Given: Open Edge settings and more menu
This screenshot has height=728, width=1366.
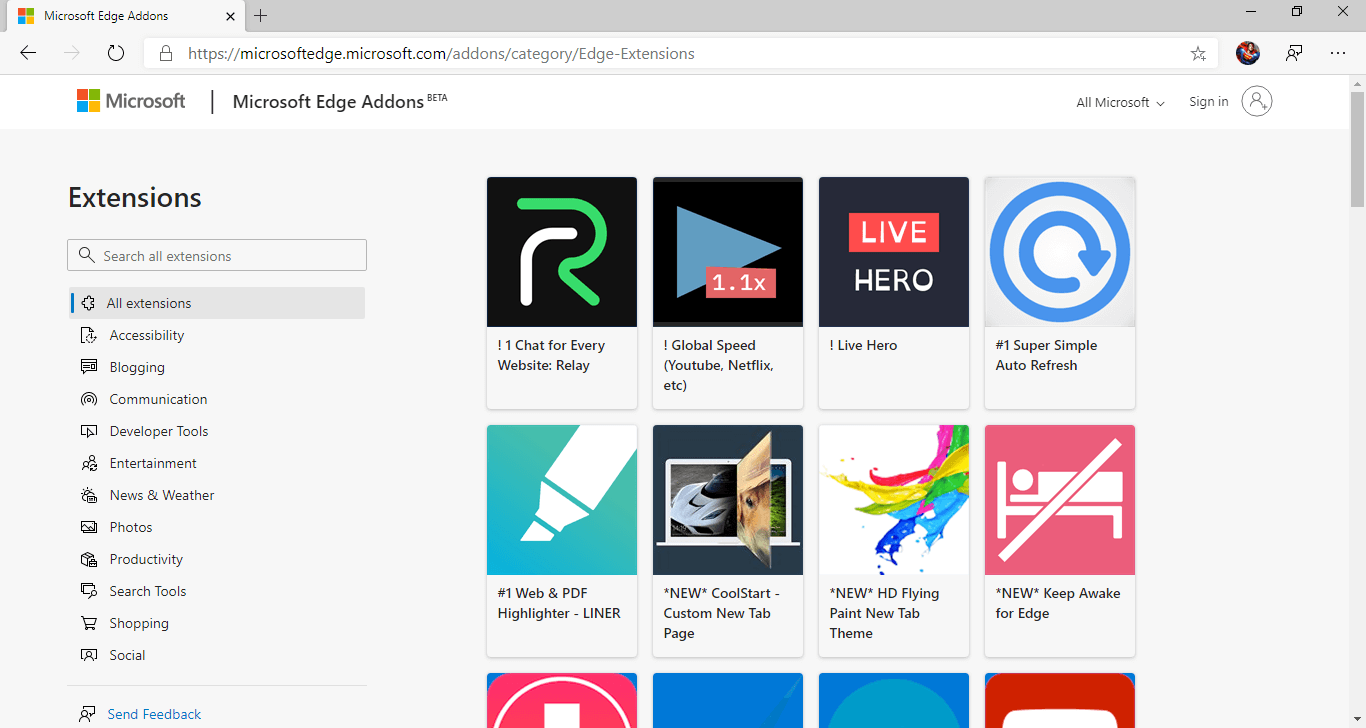Looking at the screenshot, I should 1338,53.
